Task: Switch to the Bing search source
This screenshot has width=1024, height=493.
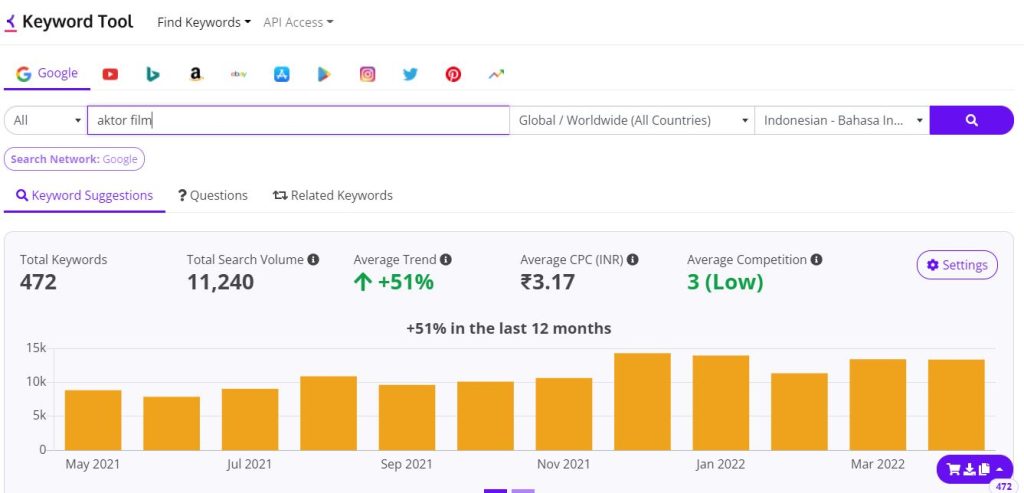Action: [153, 74]
